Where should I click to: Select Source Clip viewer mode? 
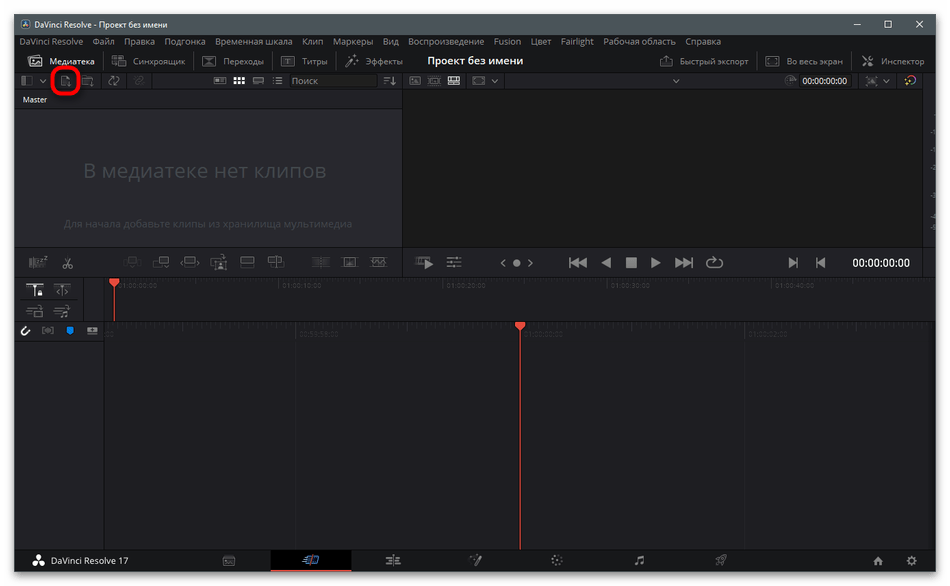(415, 81)
